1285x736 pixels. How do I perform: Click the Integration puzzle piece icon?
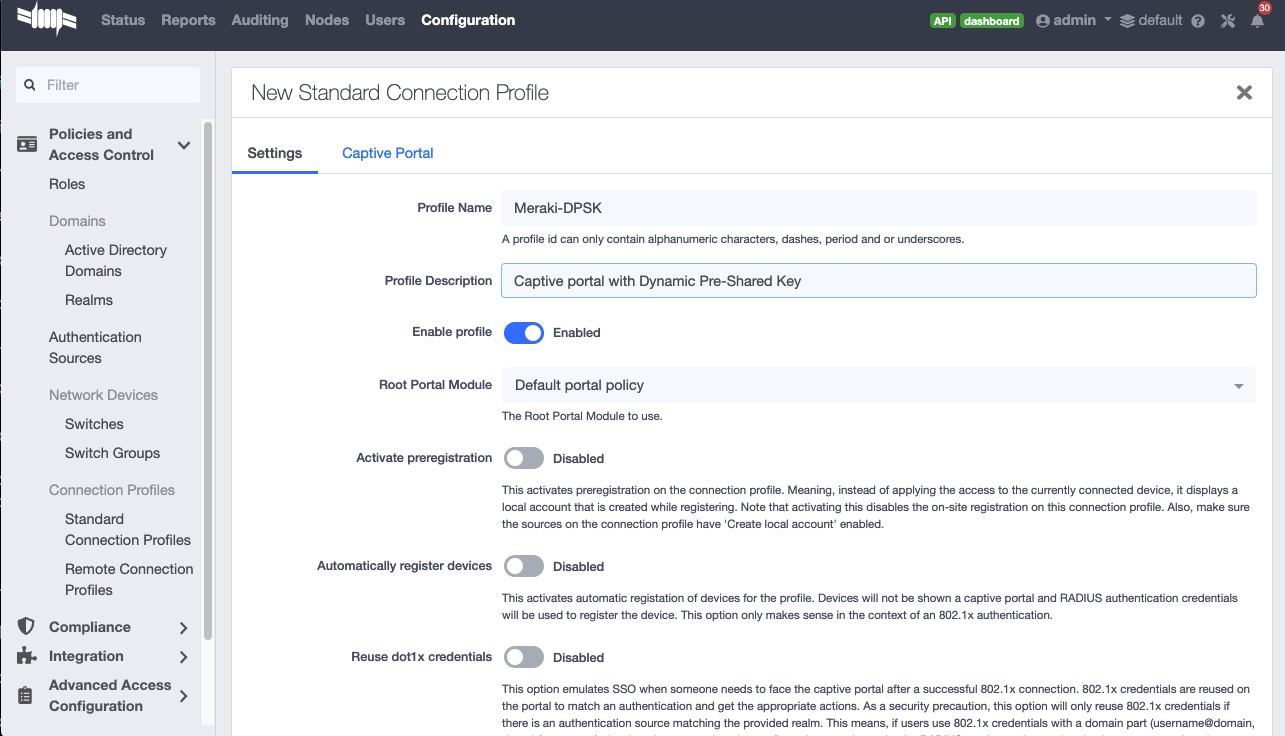pos(27,656)
